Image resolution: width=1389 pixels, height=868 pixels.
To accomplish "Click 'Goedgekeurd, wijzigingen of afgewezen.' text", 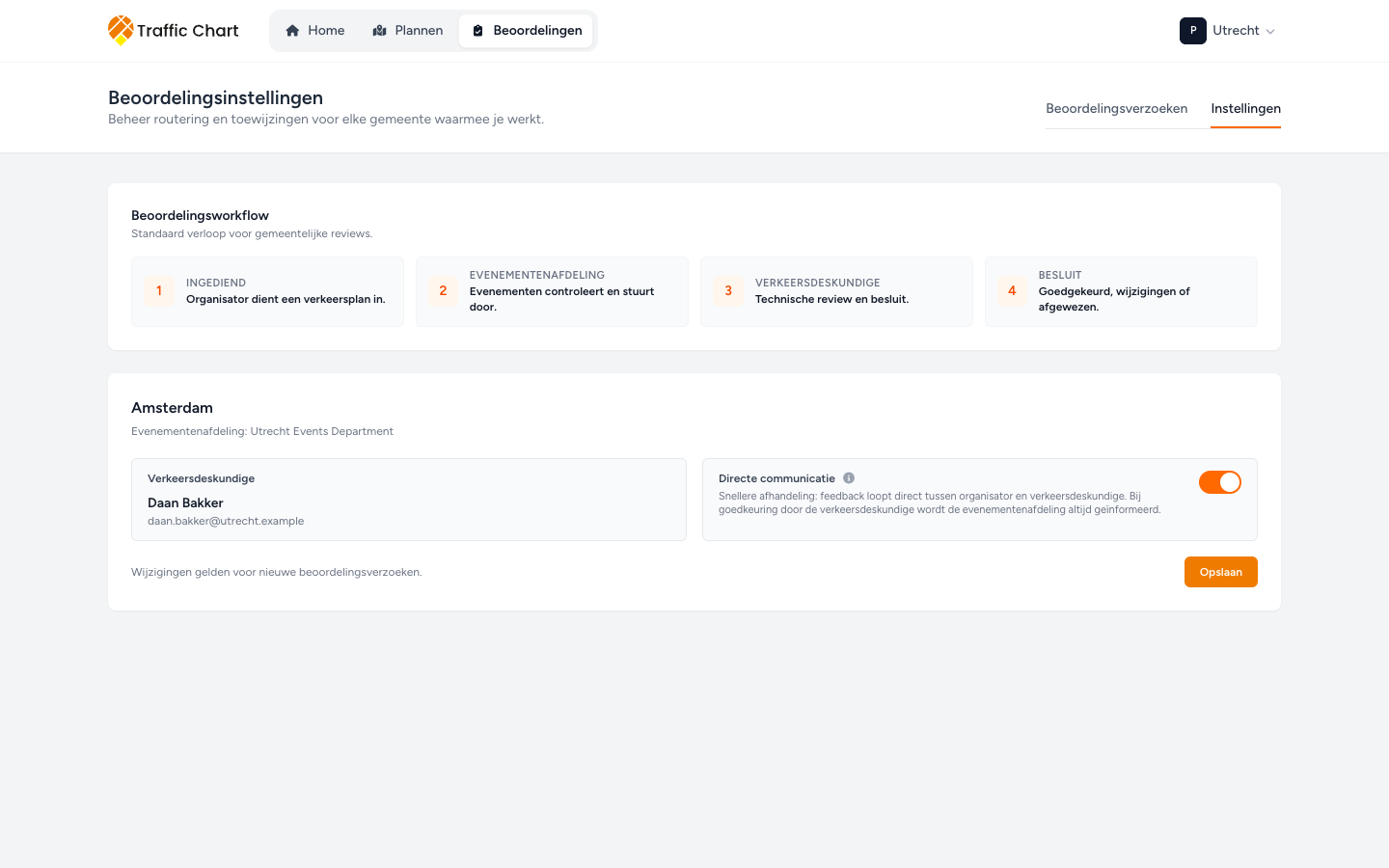I will [x=1114, y=299].
